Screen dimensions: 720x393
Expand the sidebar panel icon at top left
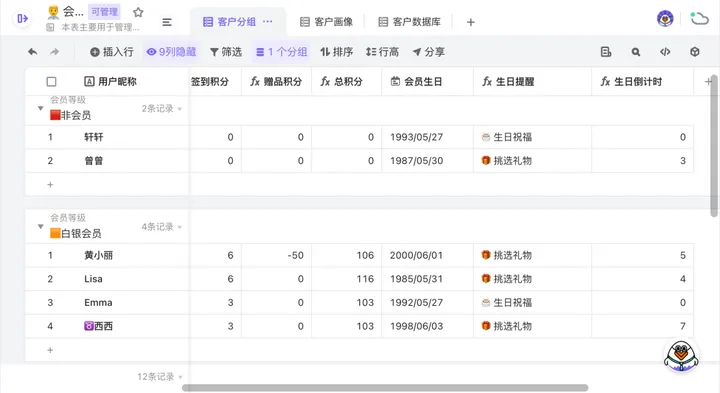click(22, 18)
